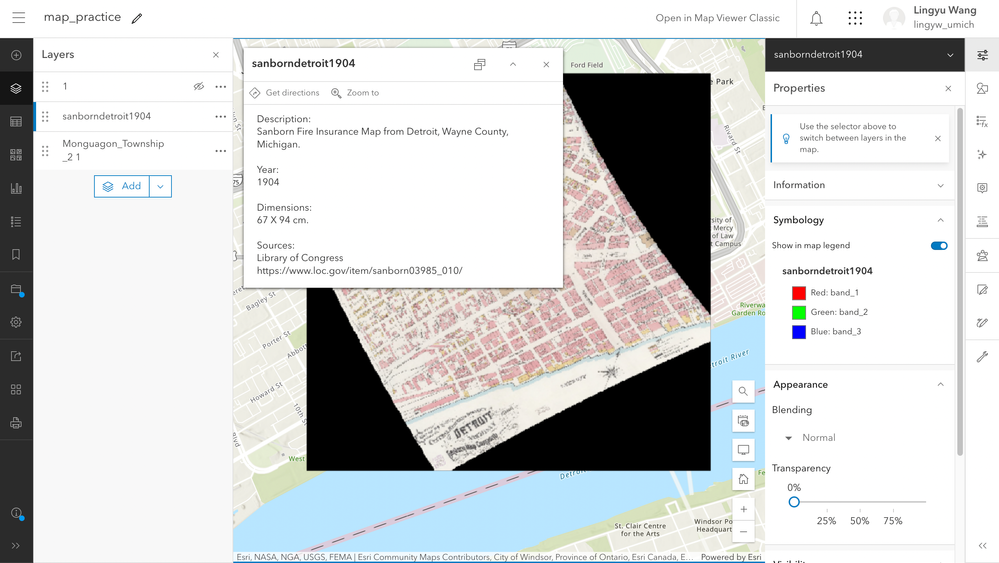
Task: Open the Print icon
Action: pyautogui.click(x=17, y=423)
